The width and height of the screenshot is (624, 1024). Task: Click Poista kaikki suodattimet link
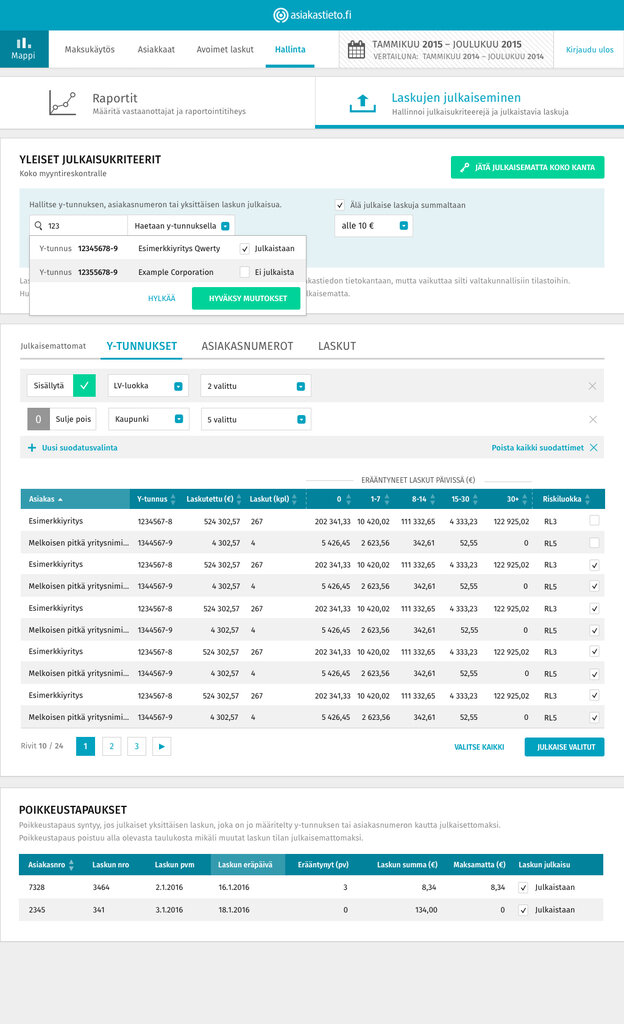[x=538, y=448]
